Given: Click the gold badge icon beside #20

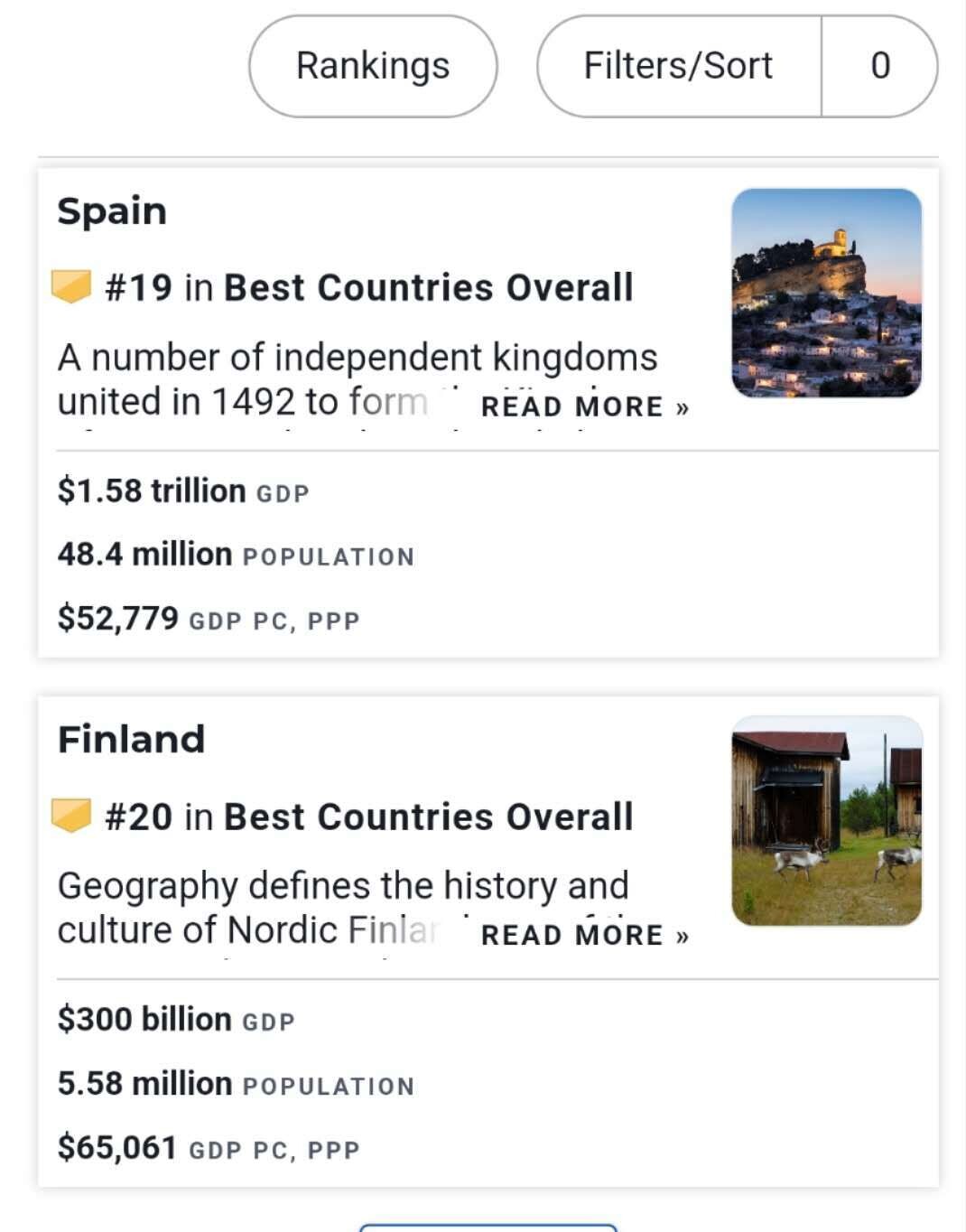Looking at the screenshot, I should click(72, 816).
